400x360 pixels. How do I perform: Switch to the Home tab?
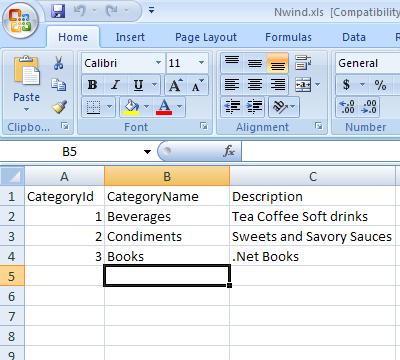click(73, 37)
